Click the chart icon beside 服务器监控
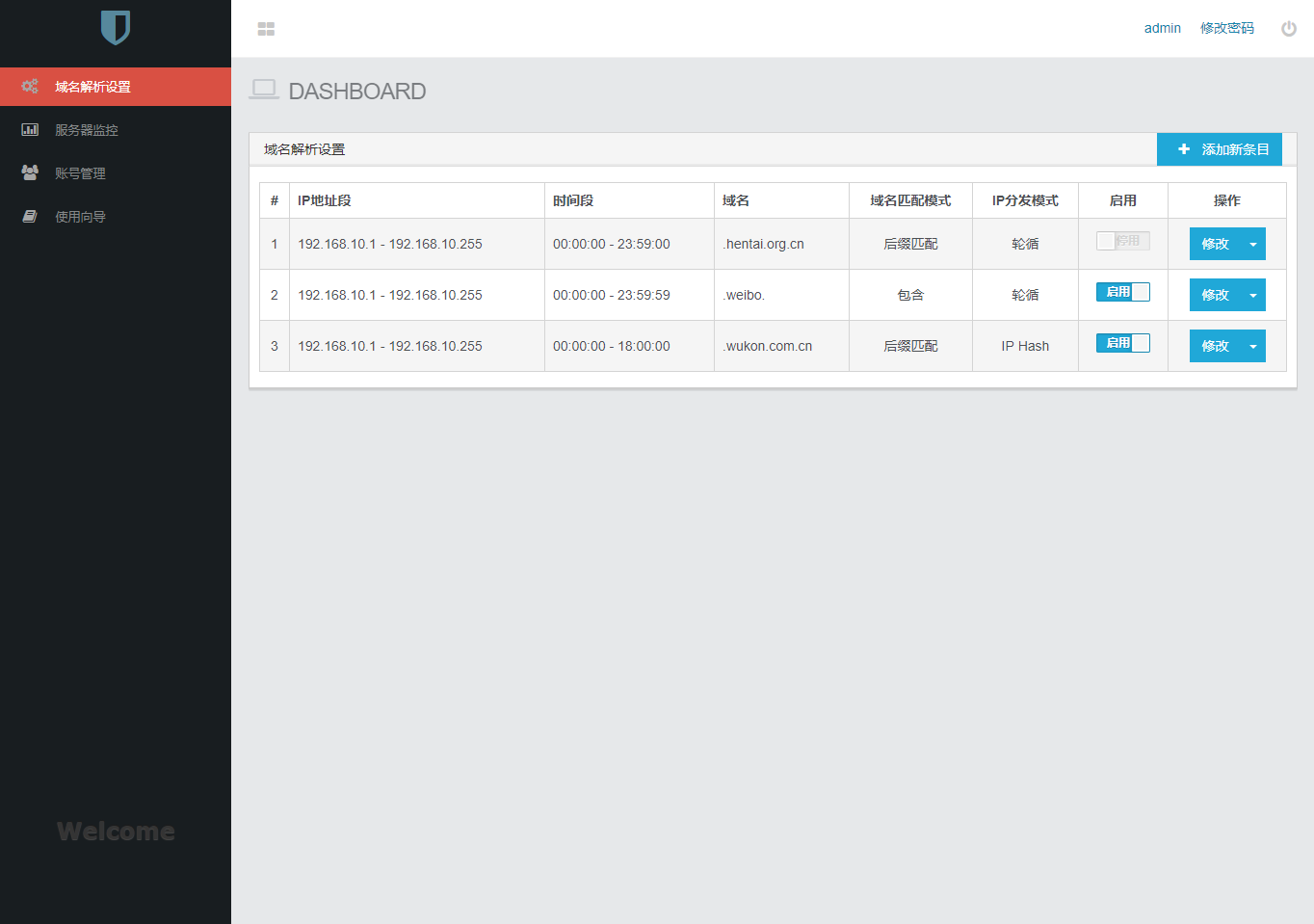Screen dimensions: 1314x924 click(30, 129)
